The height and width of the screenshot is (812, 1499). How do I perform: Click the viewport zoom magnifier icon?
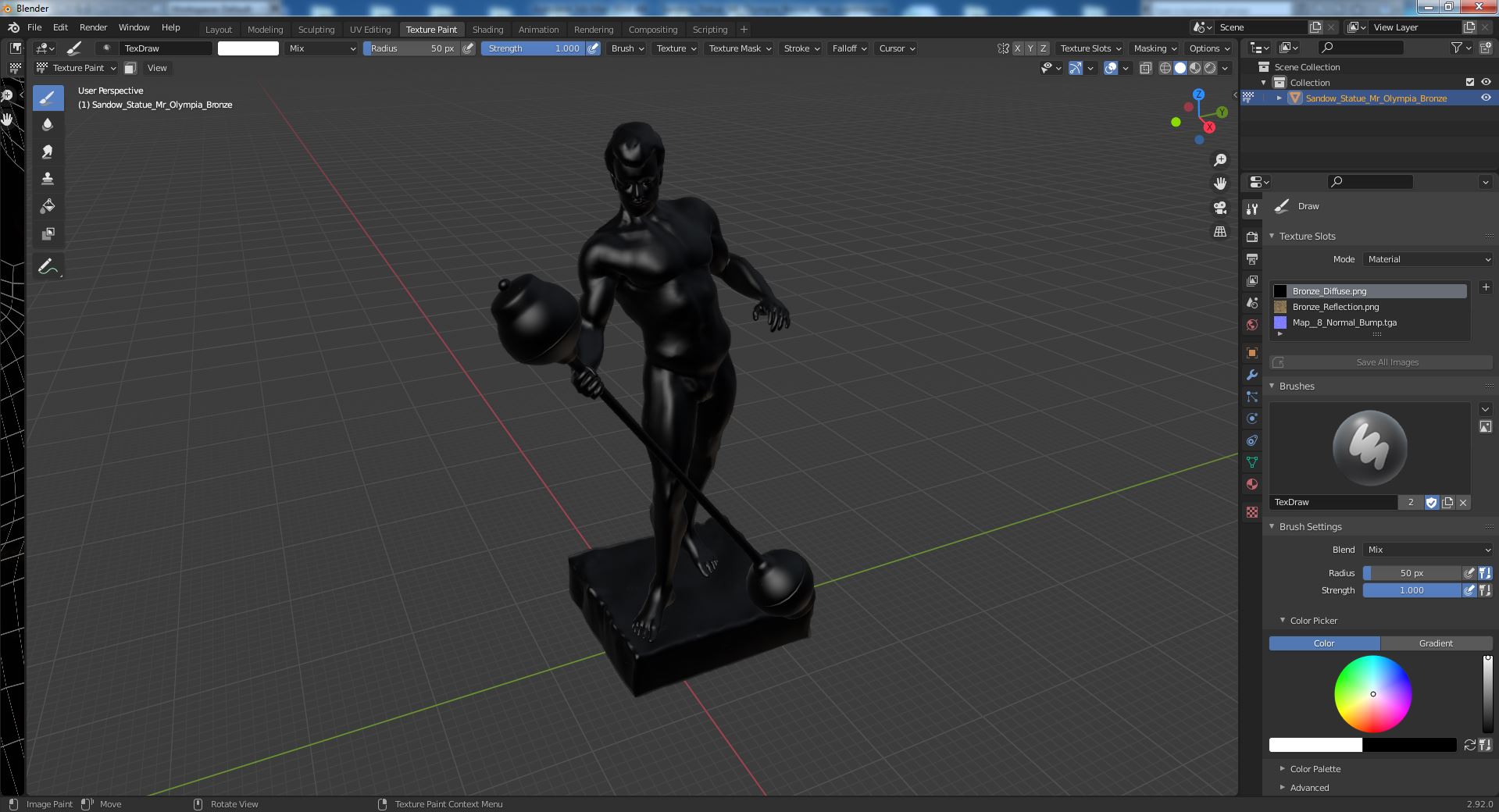coord(1219,160)
